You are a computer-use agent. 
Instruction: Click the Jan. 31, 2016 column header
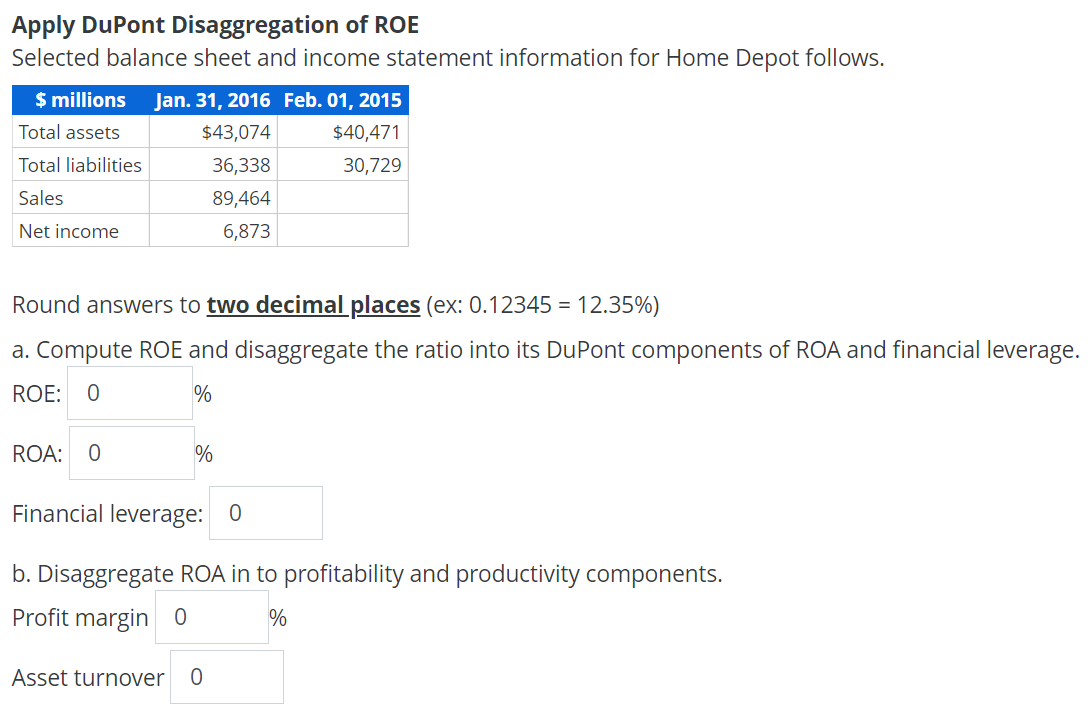point(213,99)
